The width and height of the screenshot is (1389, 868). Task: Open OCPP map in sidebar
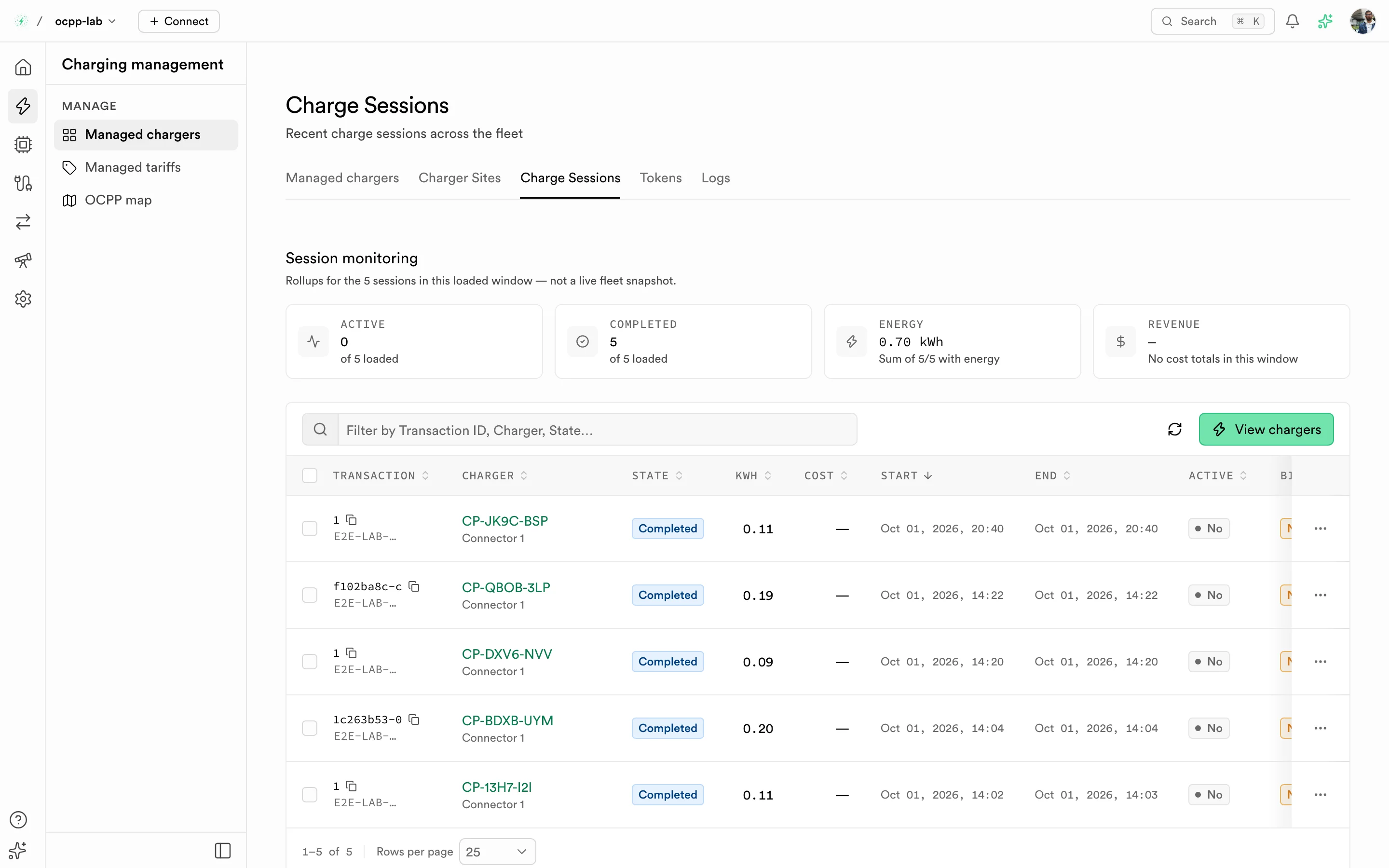pyautogui.click(x=146, y=200)
